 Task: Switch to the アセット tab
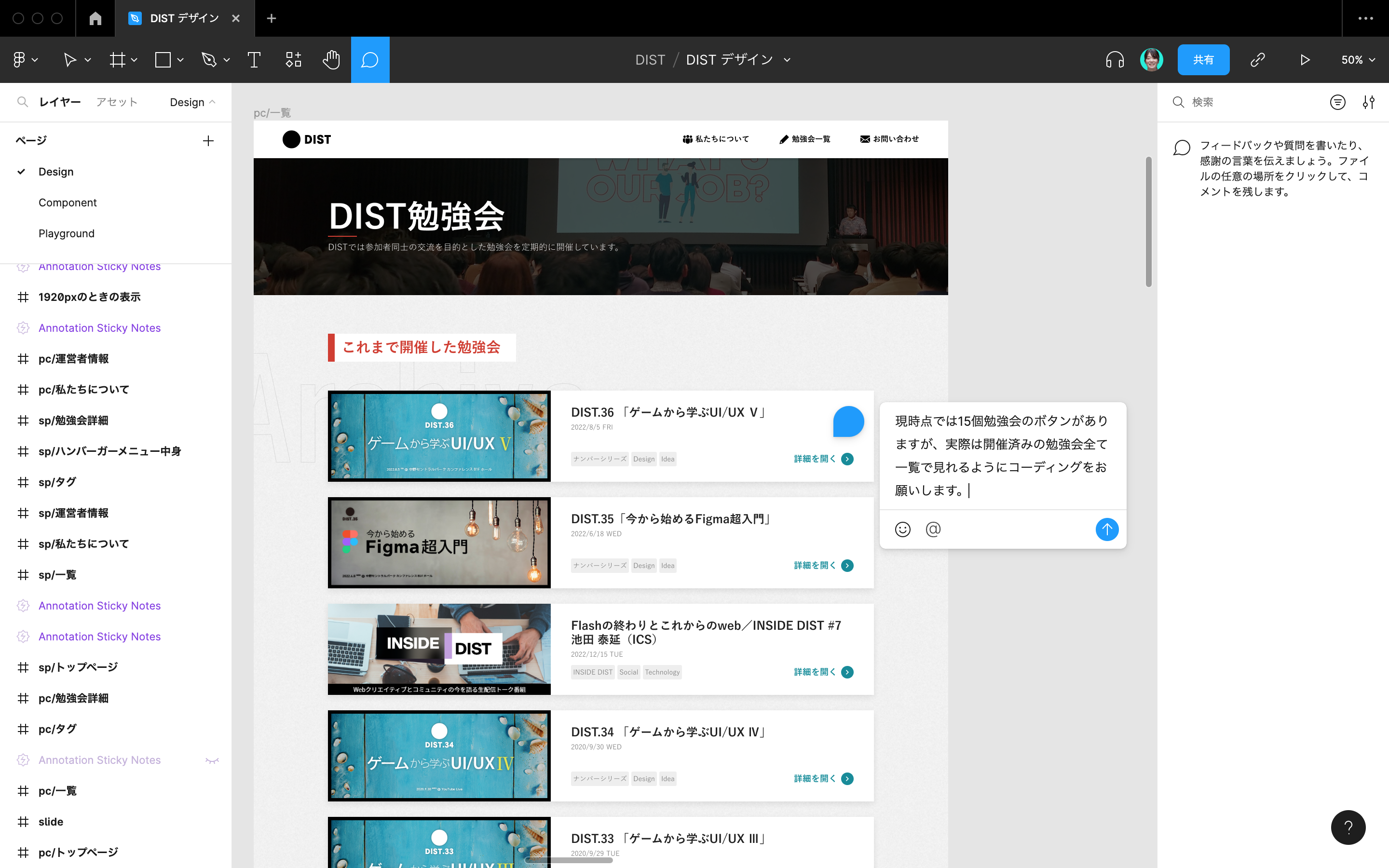[x=117, y=102]
